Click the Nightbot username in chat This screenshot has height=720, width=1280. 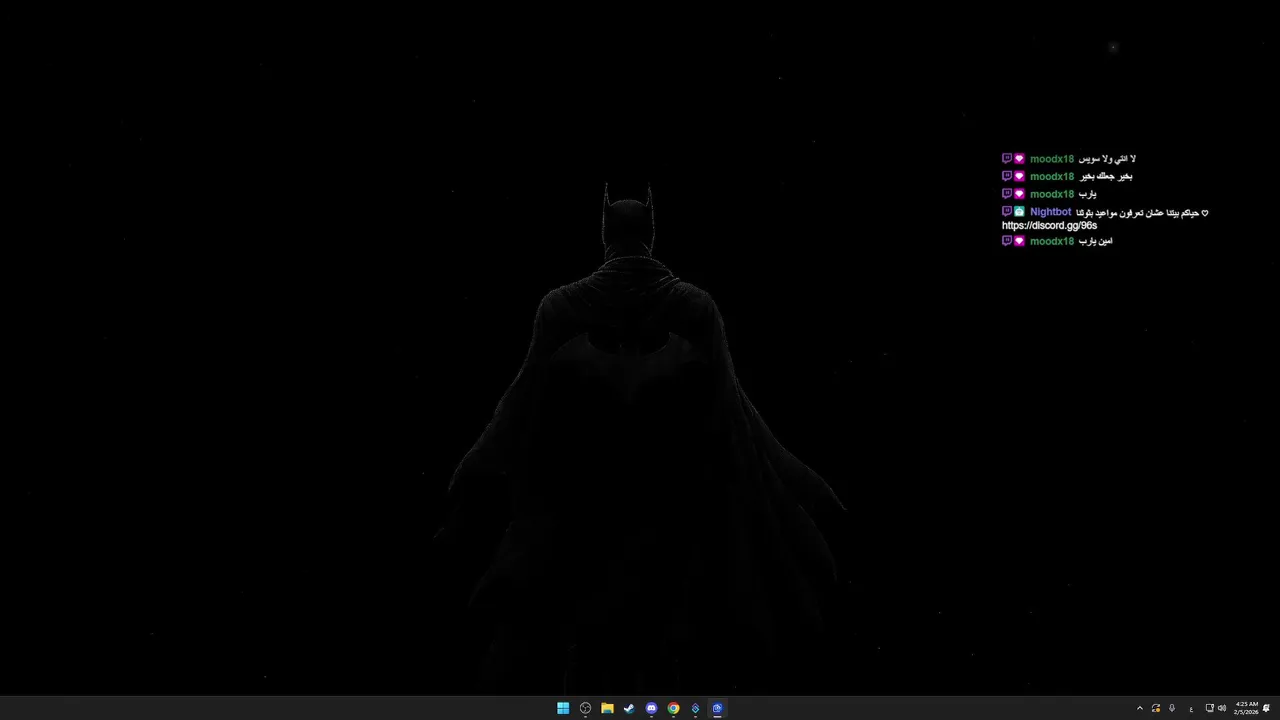1050,212
